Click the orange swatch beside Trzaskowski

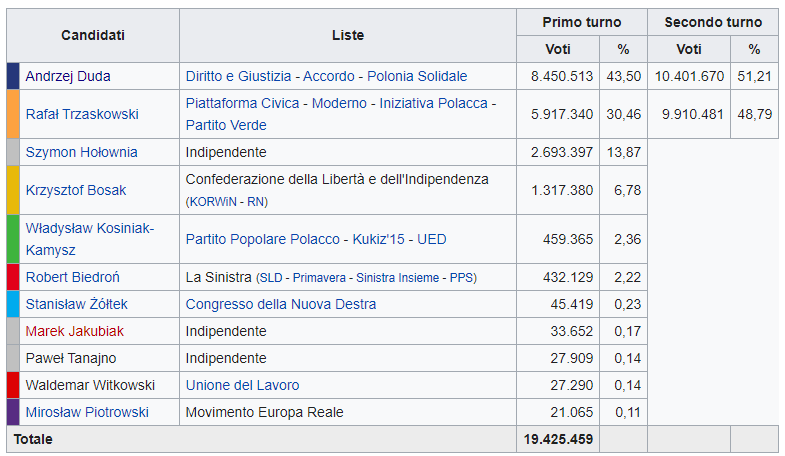coord(13,114)
